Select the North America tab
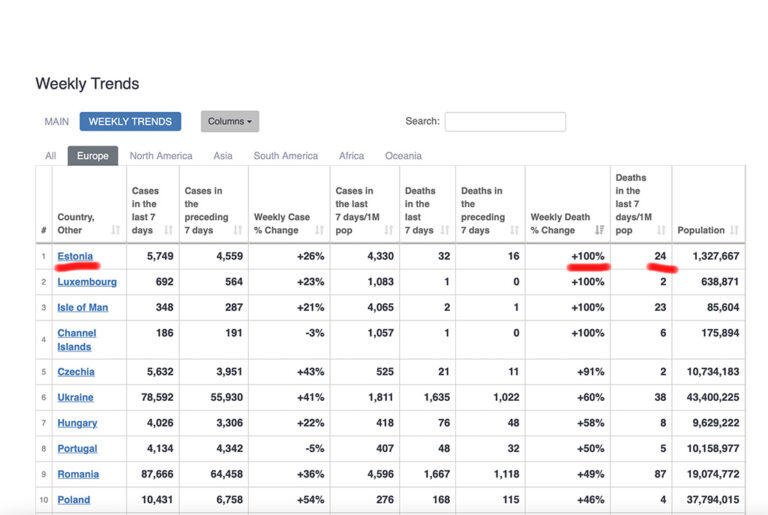Image resolution: width=768 pixels, height=515 pixels. (161, 156)
